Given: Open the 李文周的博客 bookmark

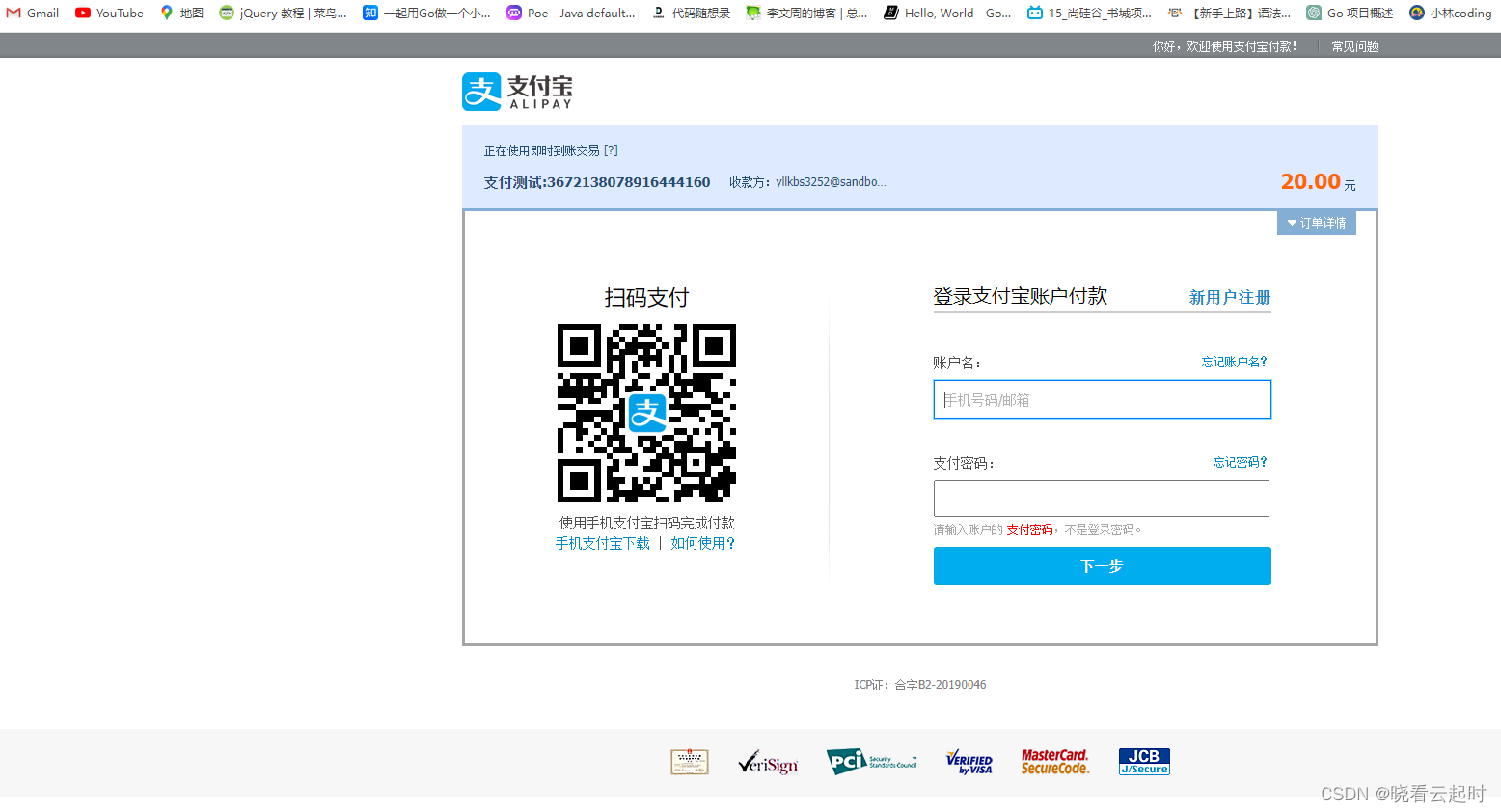Looking at the screenshot, I should click(806, 13).
